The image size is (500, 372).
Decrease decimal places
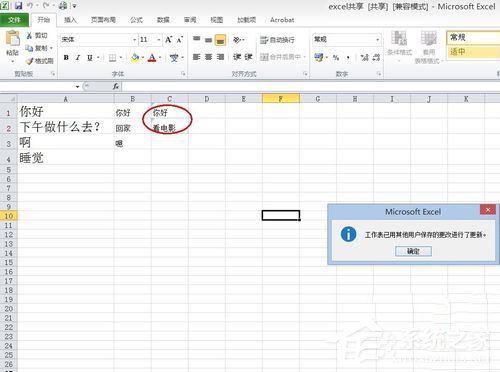tap(376, 58)
